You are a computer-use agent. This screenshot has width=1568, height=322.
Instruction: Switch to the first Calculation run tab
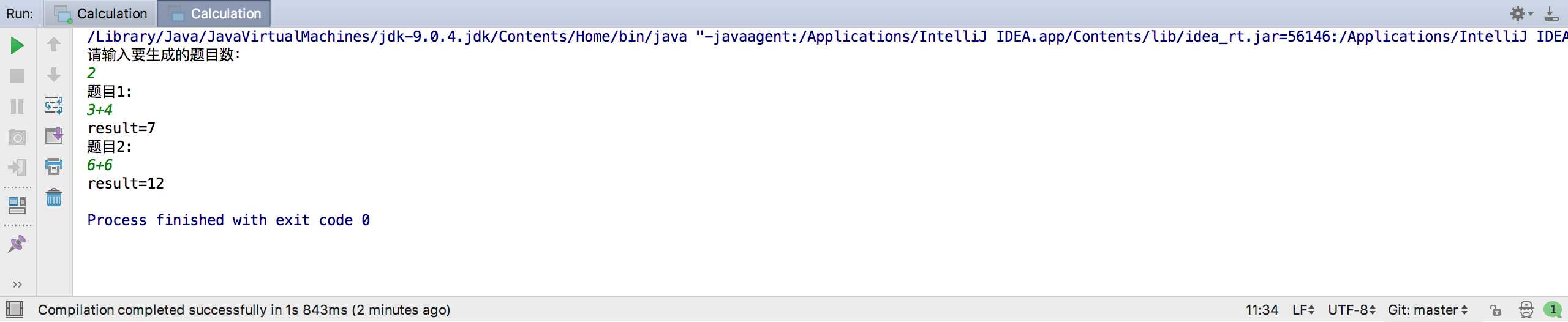coord(100,13)
